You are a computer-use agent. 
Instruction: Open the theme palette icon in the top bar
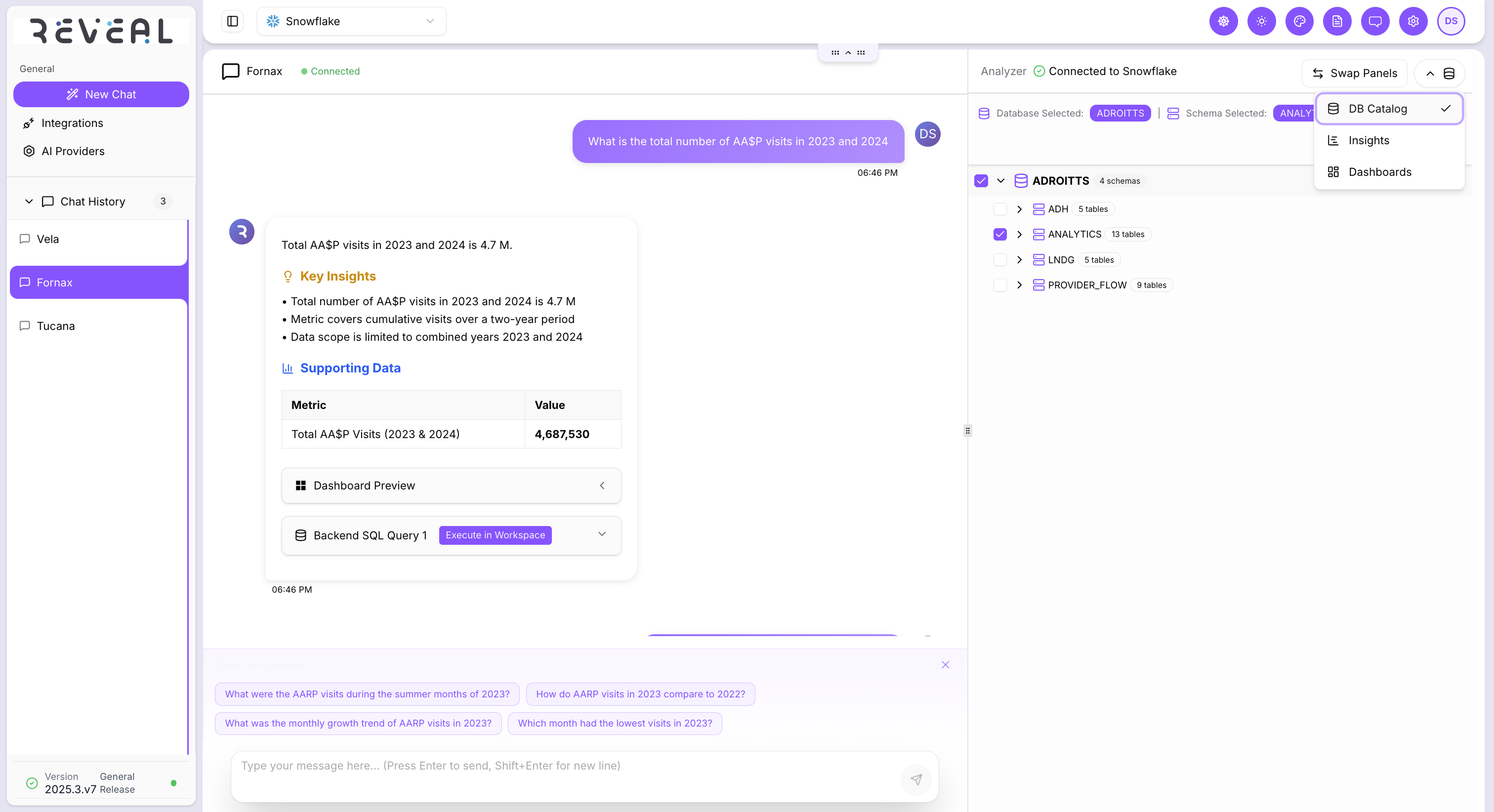click(1300, 21)
